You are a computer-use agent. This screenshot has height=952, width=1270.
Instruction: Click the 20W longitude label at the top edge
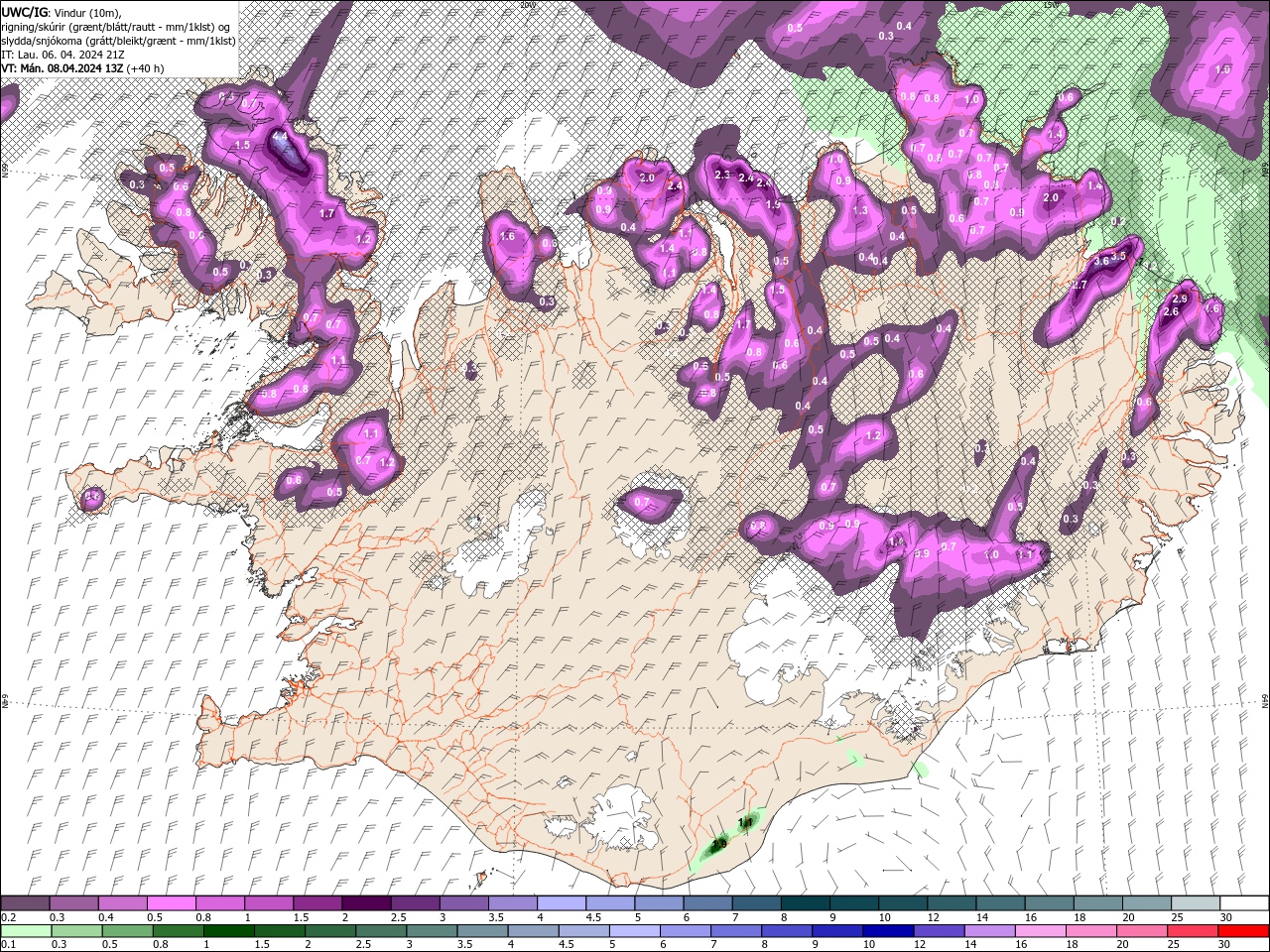point(527,4)
